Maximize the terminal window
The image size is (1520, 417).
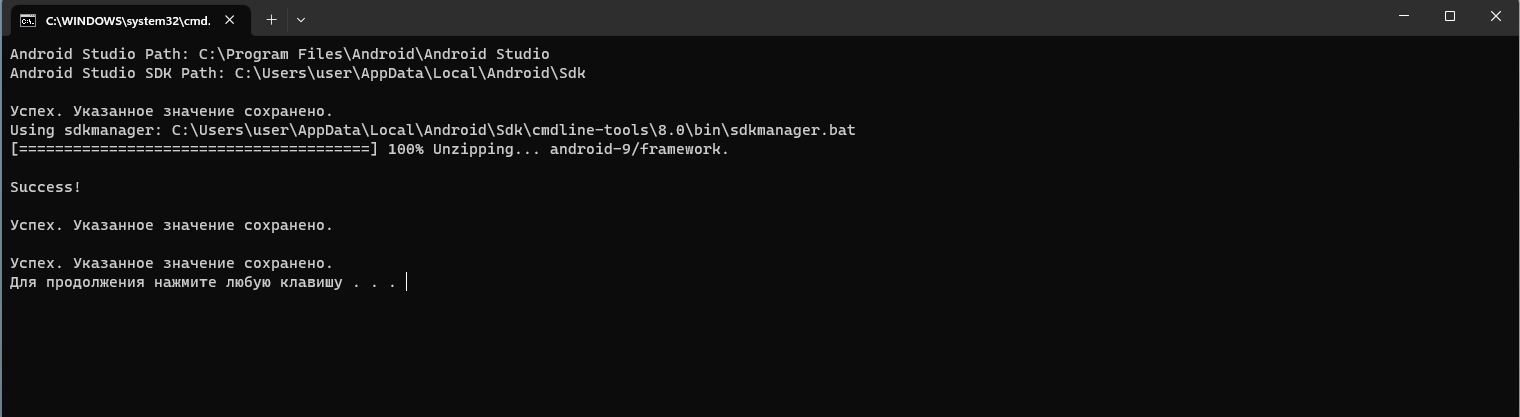point(1450,17)
